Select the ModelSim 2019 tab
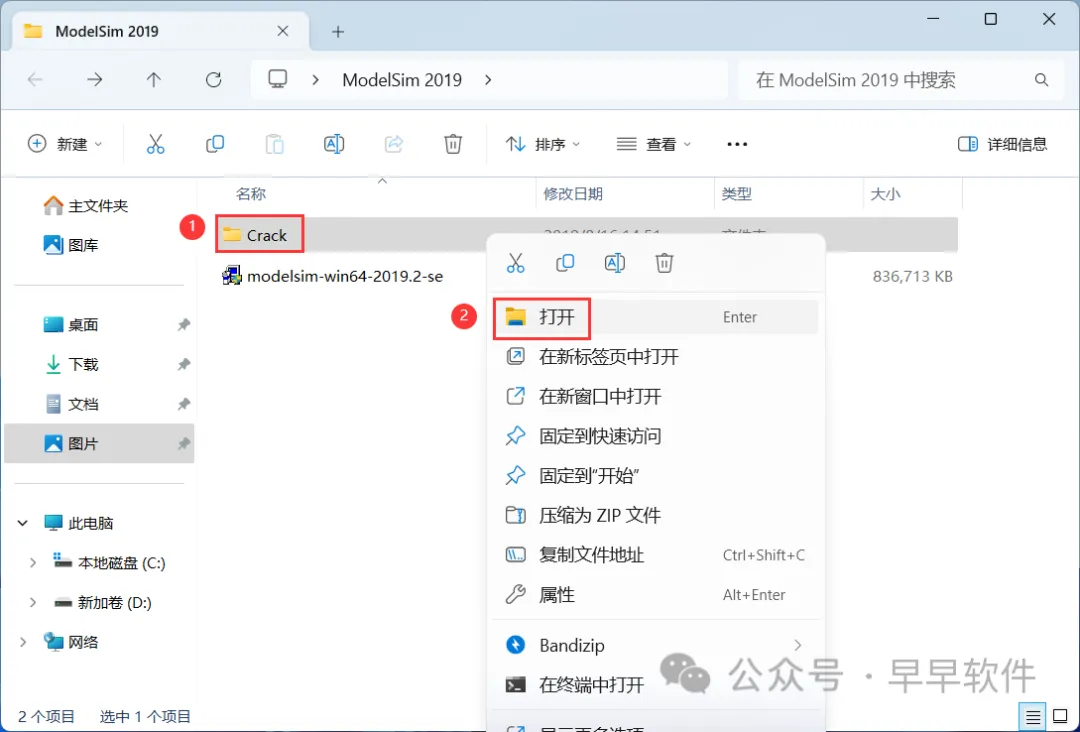The height and width of the screenshot is (732, 1080). pyautogui.click(x=158, y=32)
